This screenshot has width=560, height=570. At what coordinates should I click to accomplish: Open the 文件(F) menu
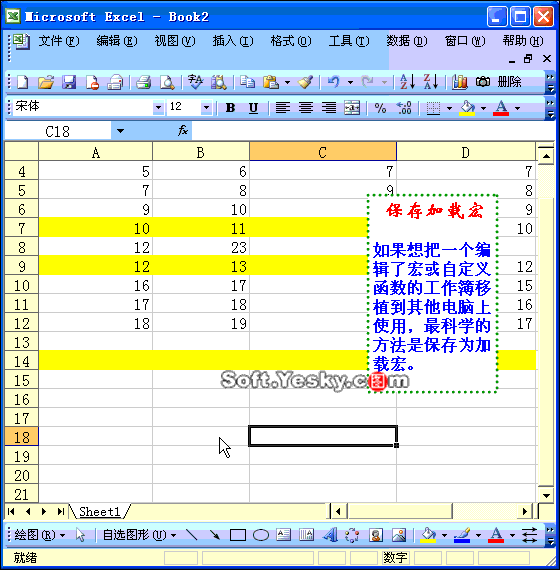(59, 41)
